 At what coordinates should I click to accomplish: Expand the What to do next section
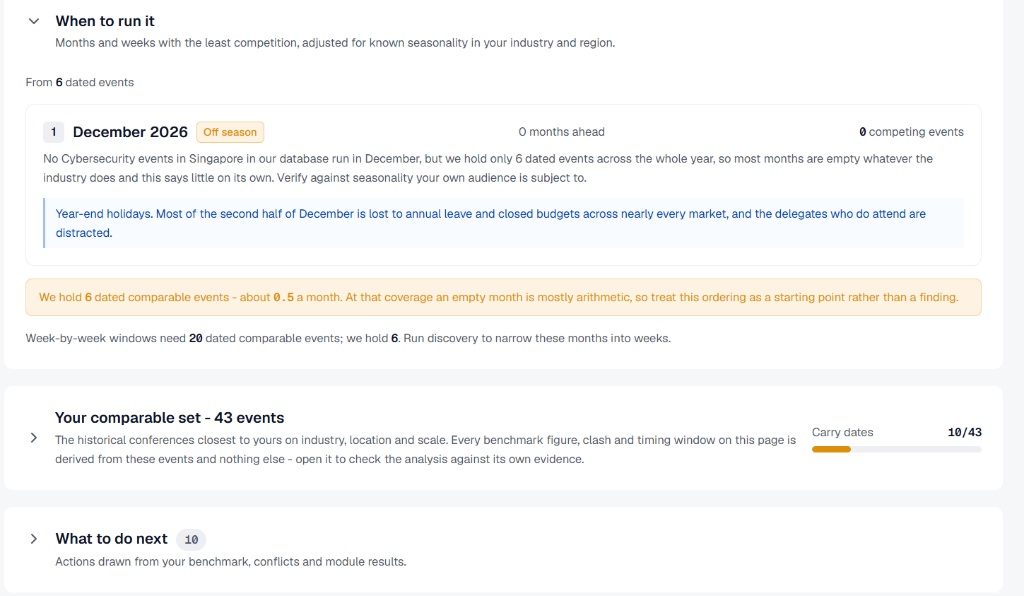34,539
